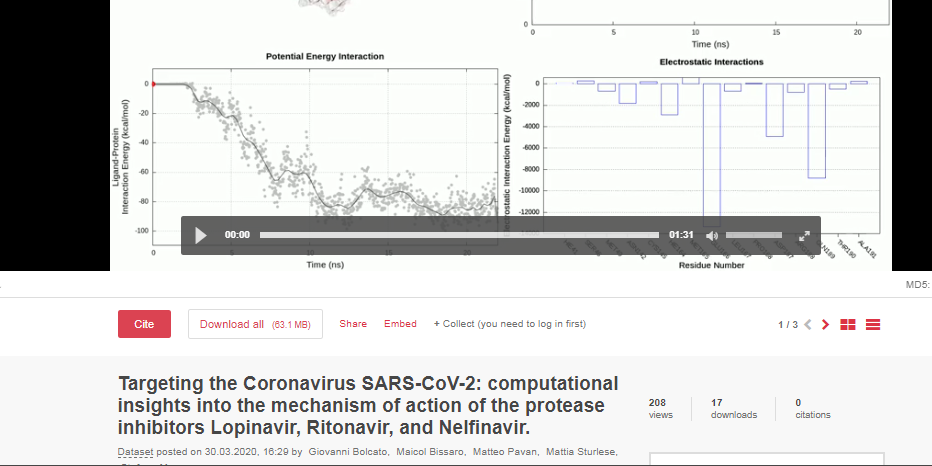
Task: Mute the video volume speaker icon
Action: coord(712,236)
